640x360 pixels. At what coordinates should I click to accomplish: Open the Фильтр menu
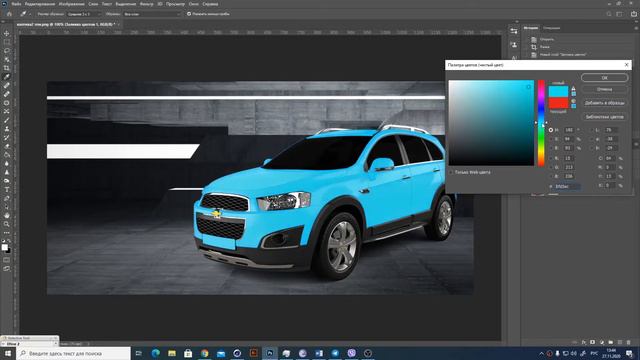coord(146,4)
